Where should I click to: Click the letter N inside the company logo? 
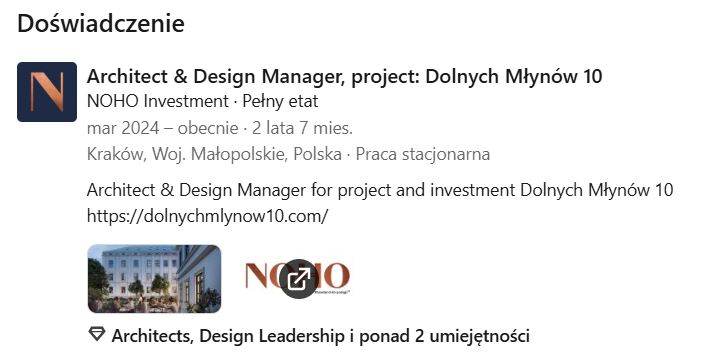pyautogui.click(x=47, y=92)
